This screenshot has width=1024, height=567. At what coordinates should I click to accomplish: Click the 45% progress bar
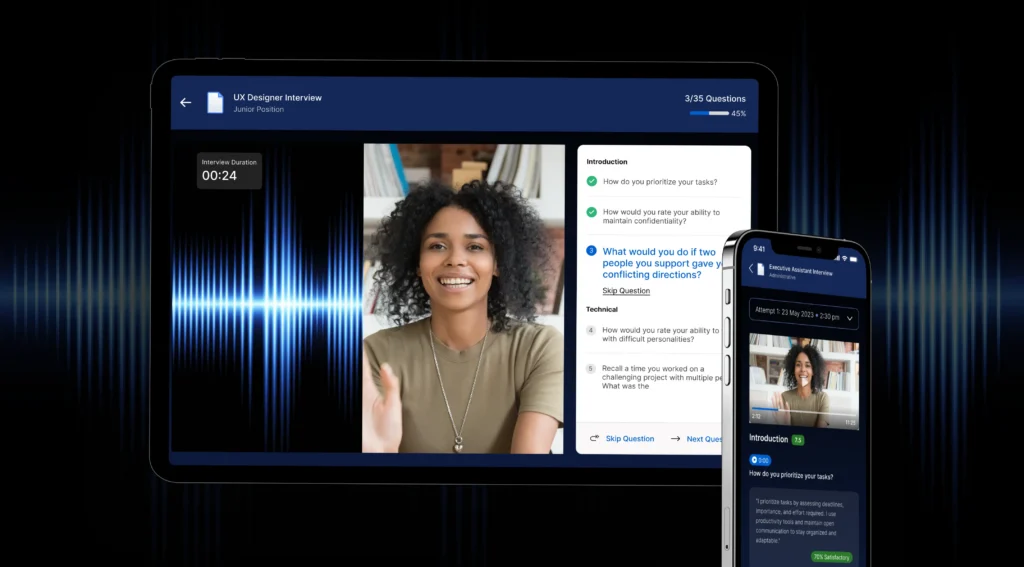pos(709,113)
